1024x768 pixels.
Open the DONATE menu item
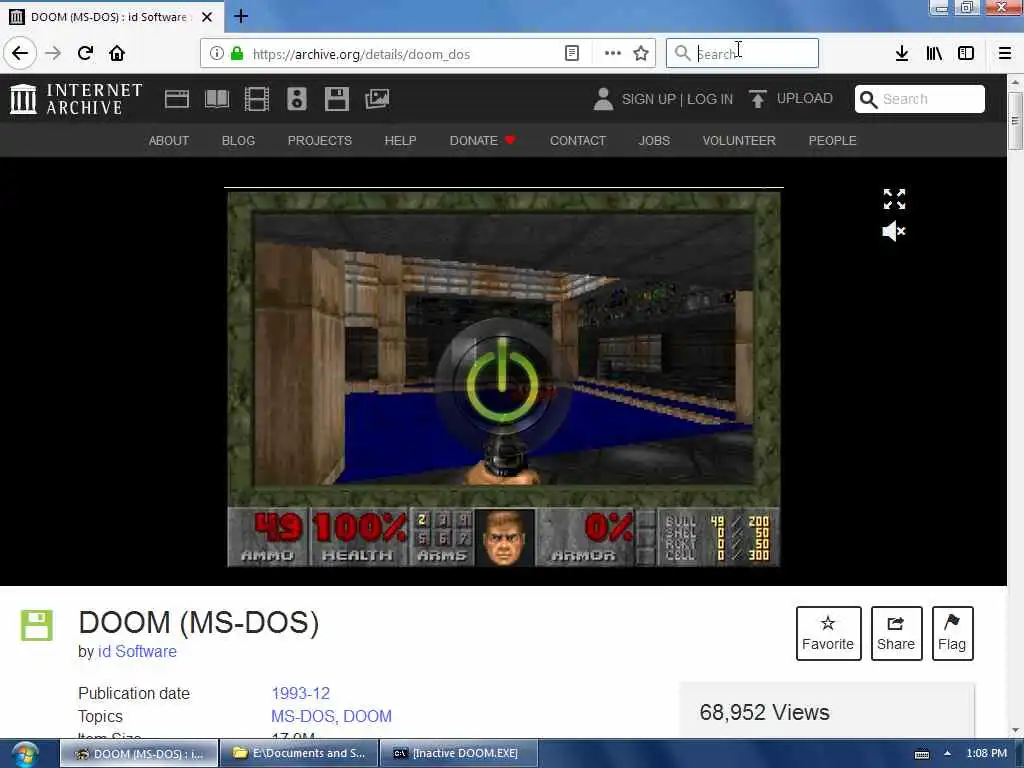coord(482,140)
